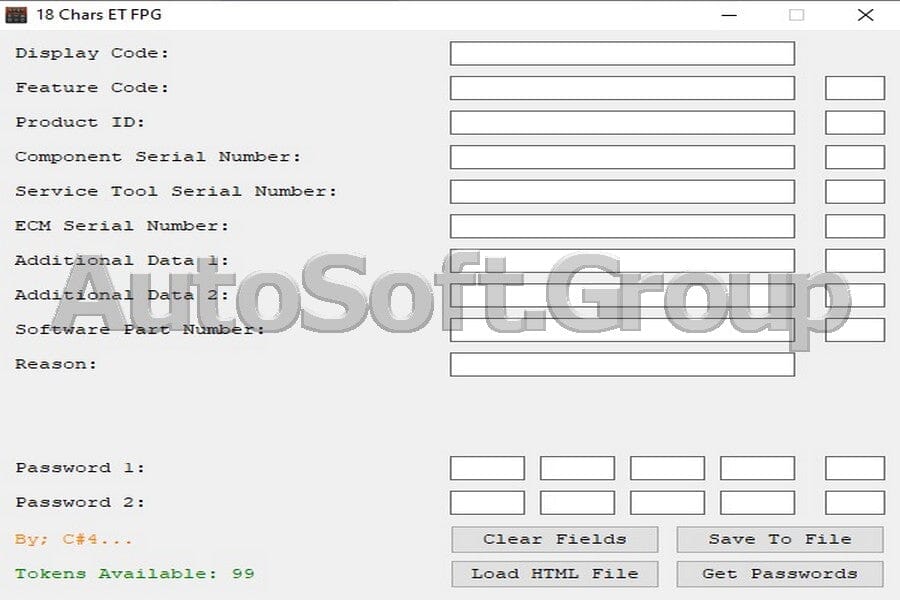Screen dimensions: 900x600
Task: Click the first Password 1 box
Action: pos(487,467)
